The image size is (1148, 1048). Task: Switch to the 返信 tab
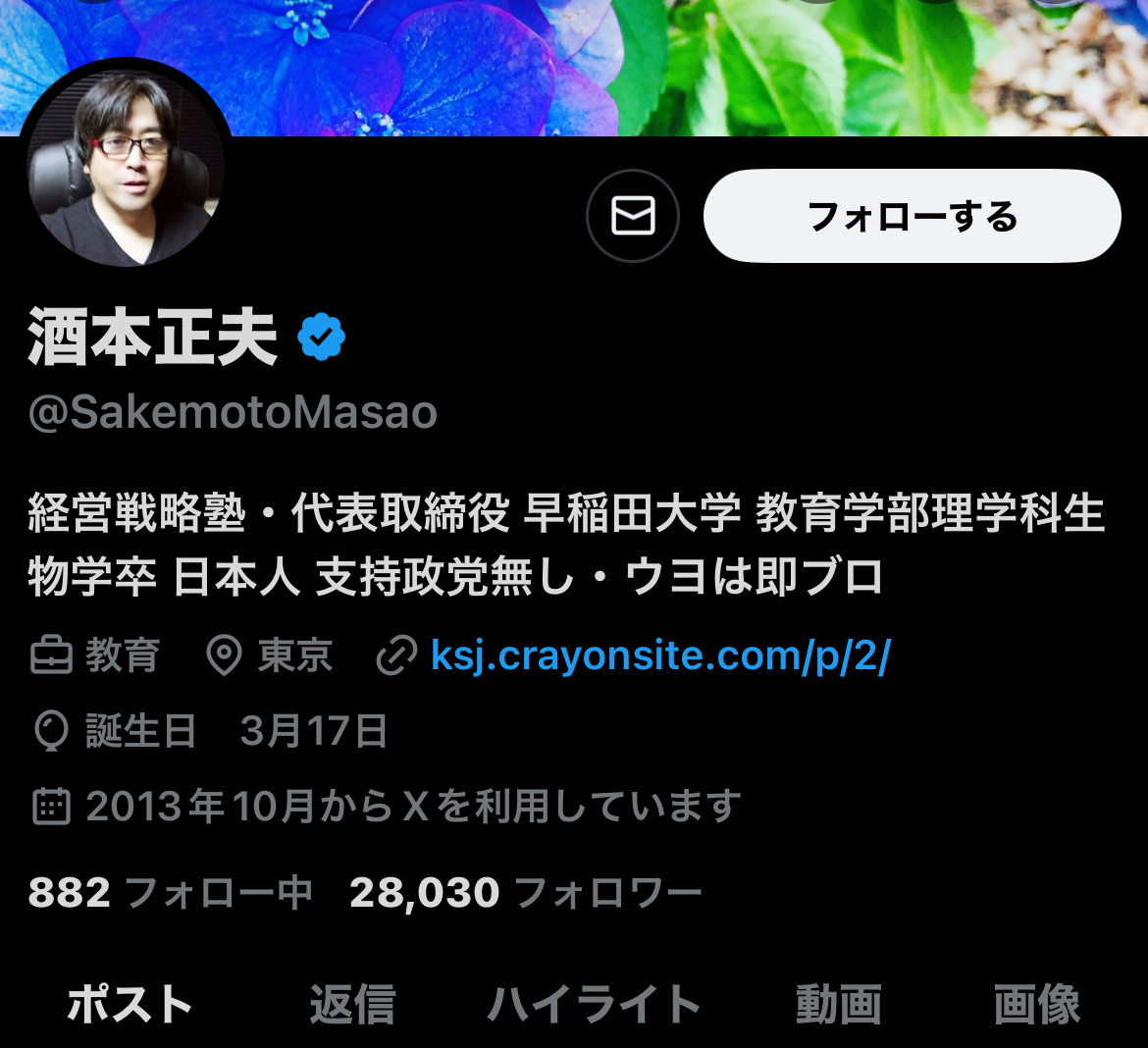point(352,1004)
